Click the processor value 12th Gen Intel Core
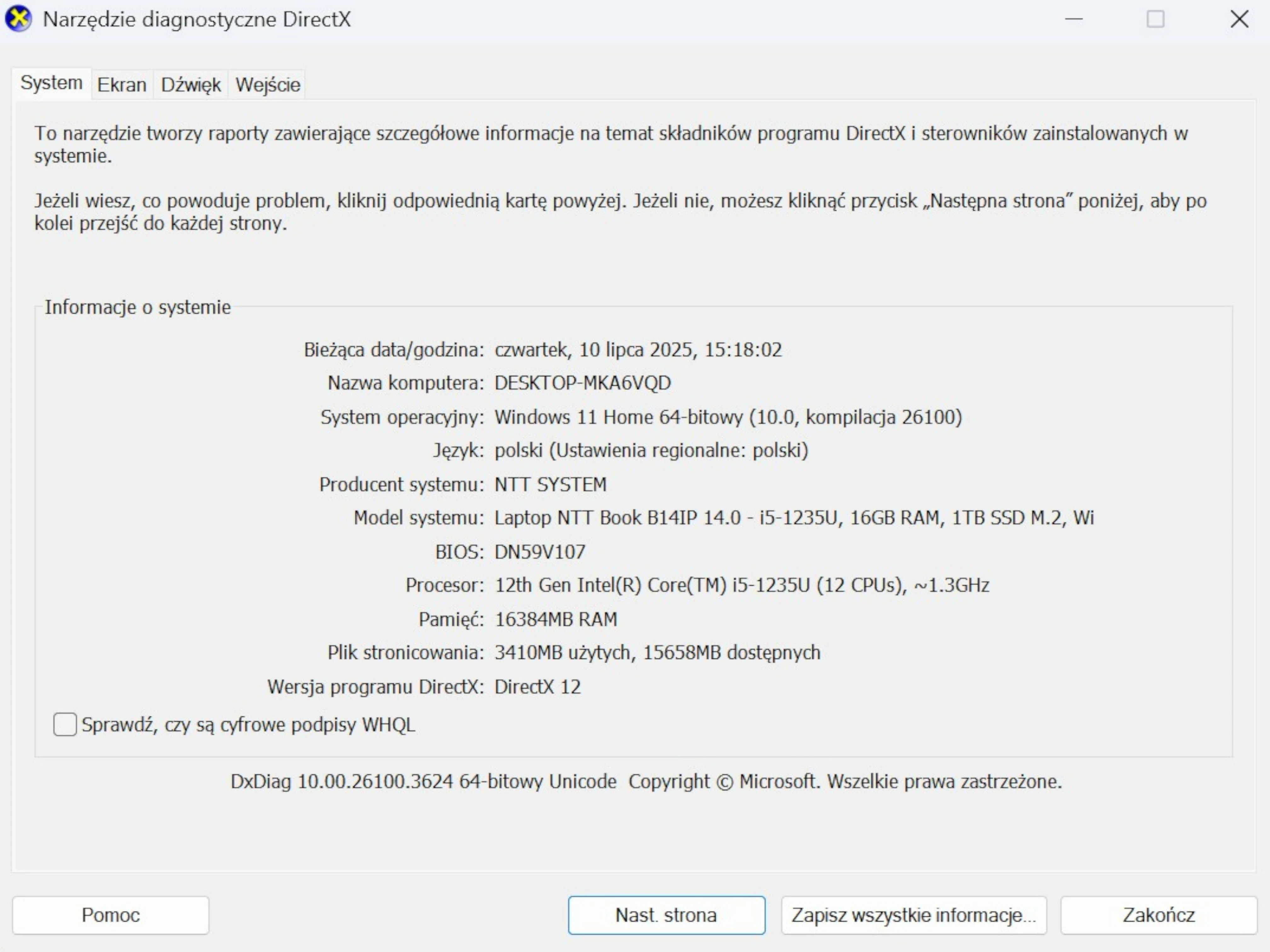This screenshot has width=1270, height=952. (742, 585)
